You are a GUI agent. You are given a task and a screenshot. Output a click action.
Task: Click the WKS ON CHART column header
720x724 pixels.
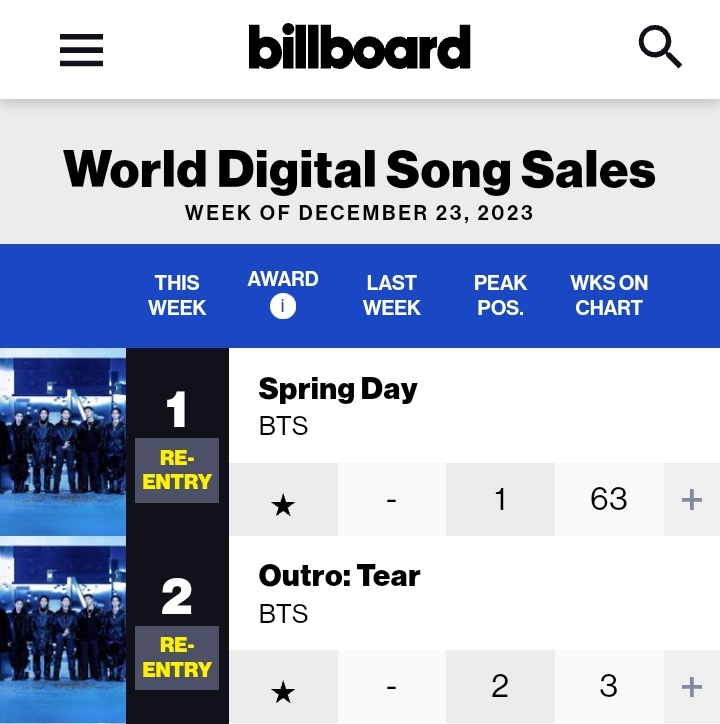point(609,295)
